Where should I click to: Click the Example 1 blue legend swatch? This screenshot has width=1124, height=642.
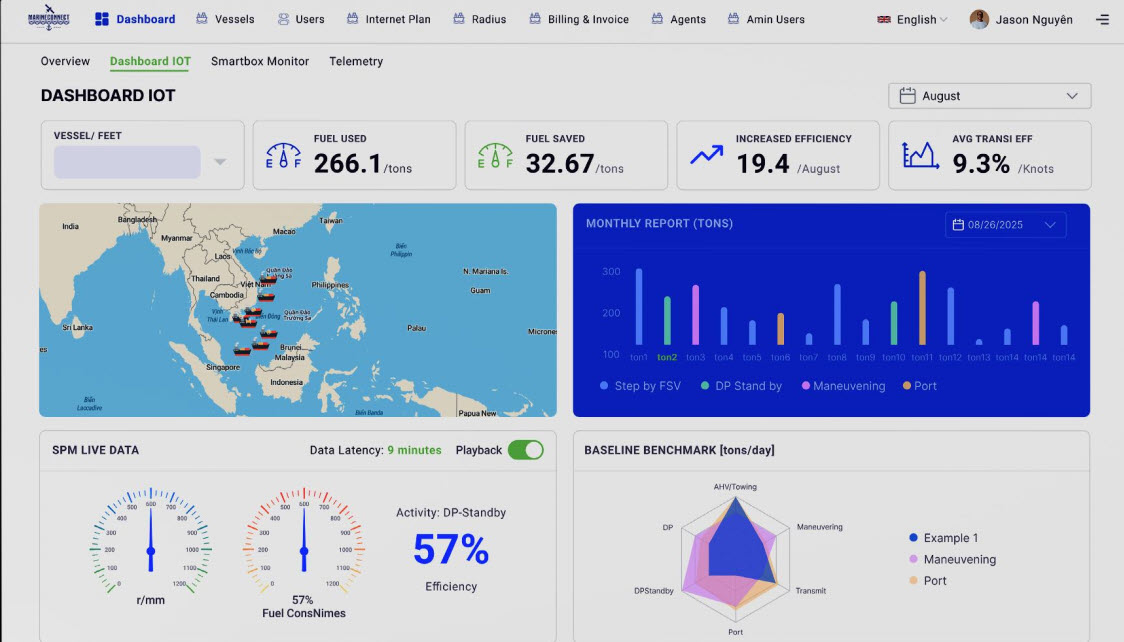click(914, 538)
